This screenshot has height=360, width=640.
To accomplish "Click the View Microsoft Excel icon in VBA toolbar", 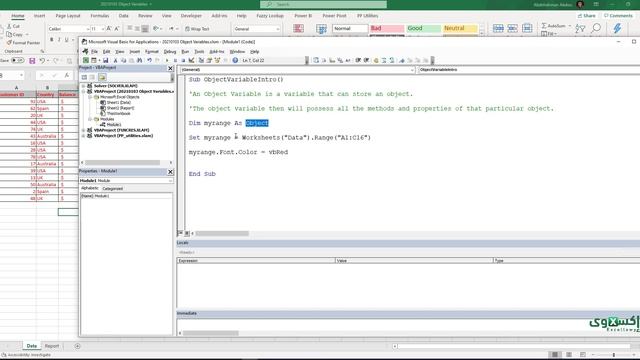I will click(86, 60).
